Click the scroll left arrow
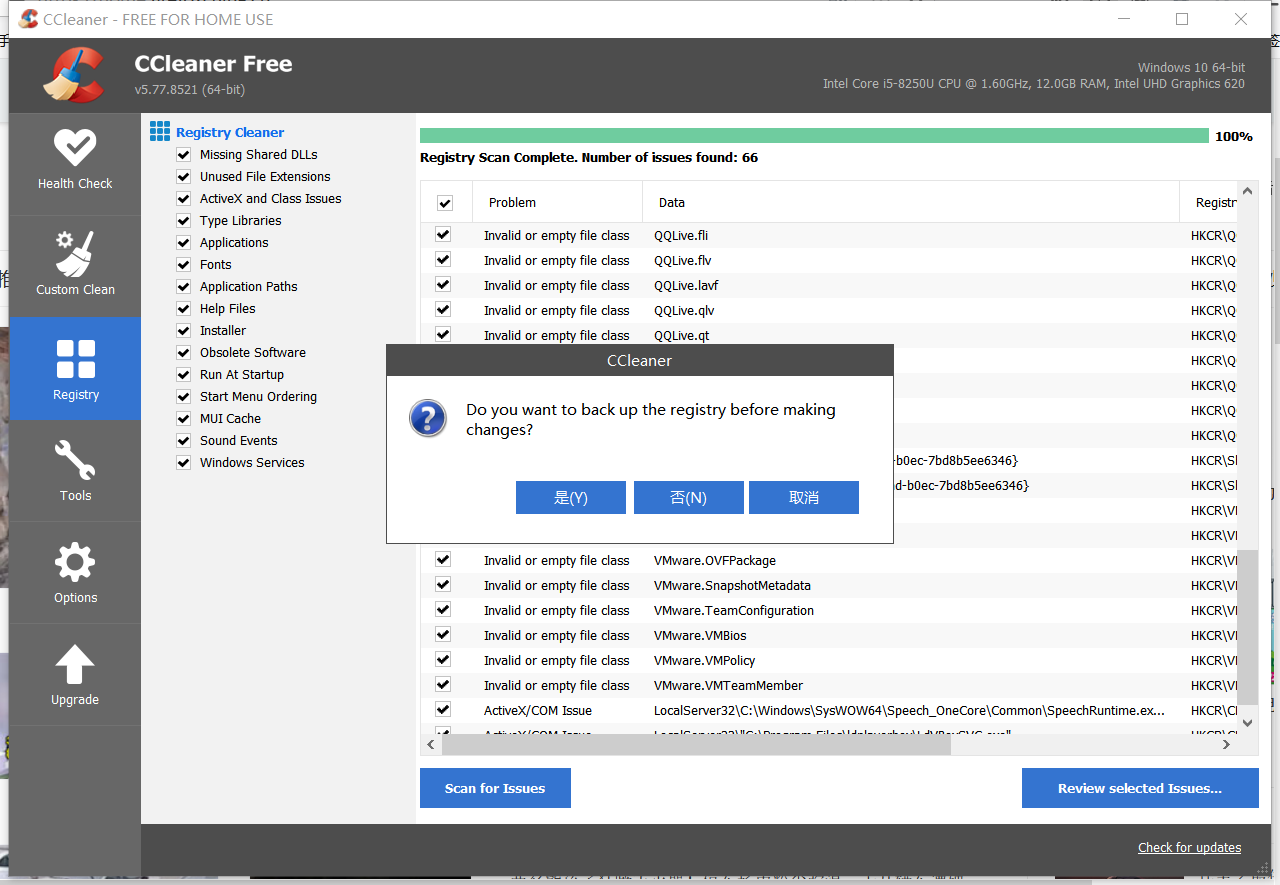The height and width of the screenshot is (885, 1280). [431, 744]
